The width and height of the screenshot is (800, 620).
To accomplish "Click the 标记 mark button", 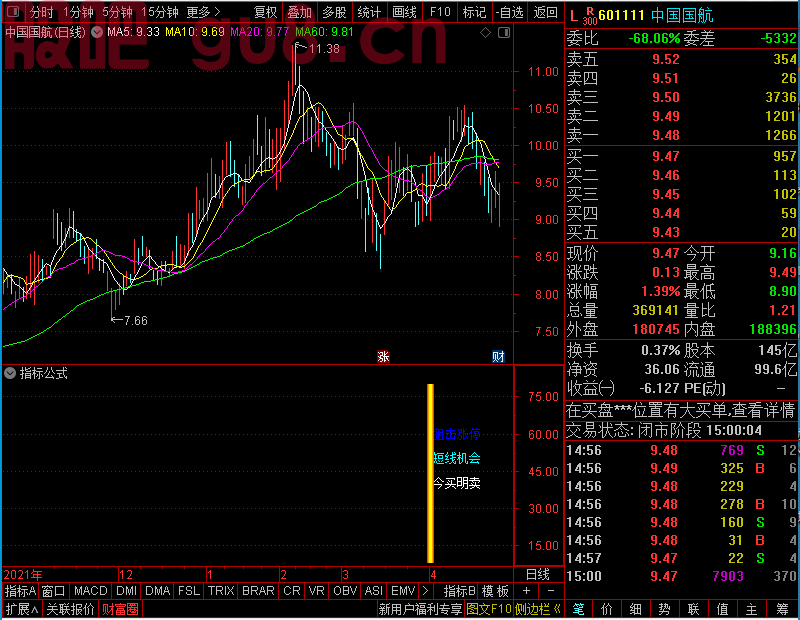I will 474,12.
